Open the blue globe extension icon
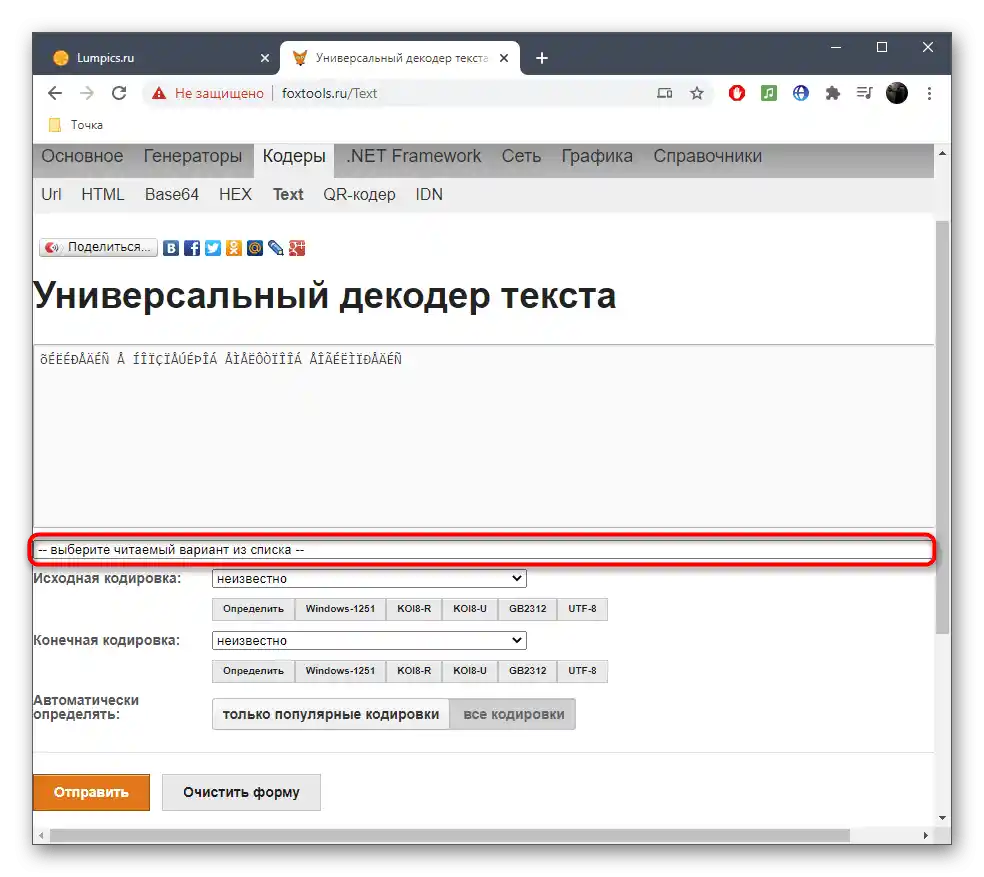This screenshot has width=984, height=877. coord(801,94)
